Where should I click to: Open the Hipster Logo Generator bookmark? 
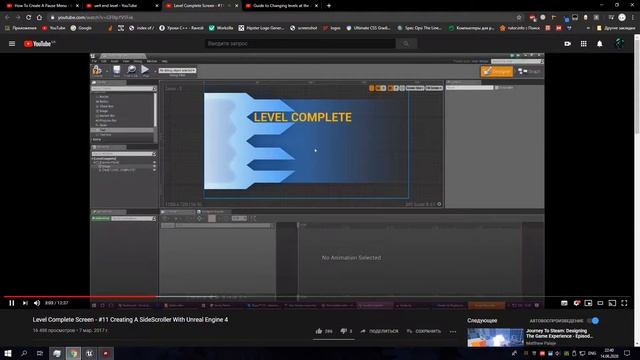[x=261, y=28]
